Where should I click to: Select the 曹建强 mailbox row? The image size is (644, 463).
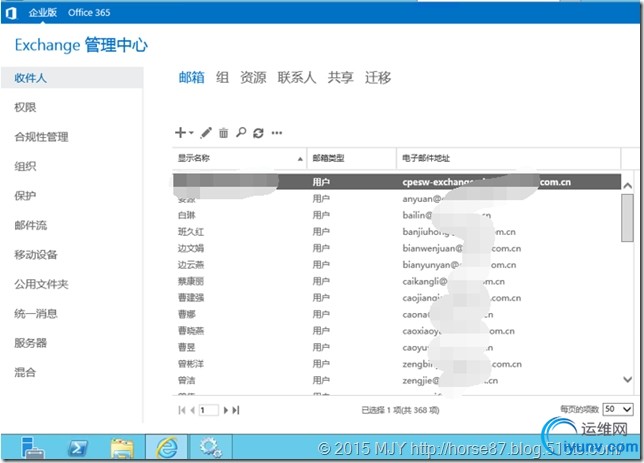click(397, 298)
